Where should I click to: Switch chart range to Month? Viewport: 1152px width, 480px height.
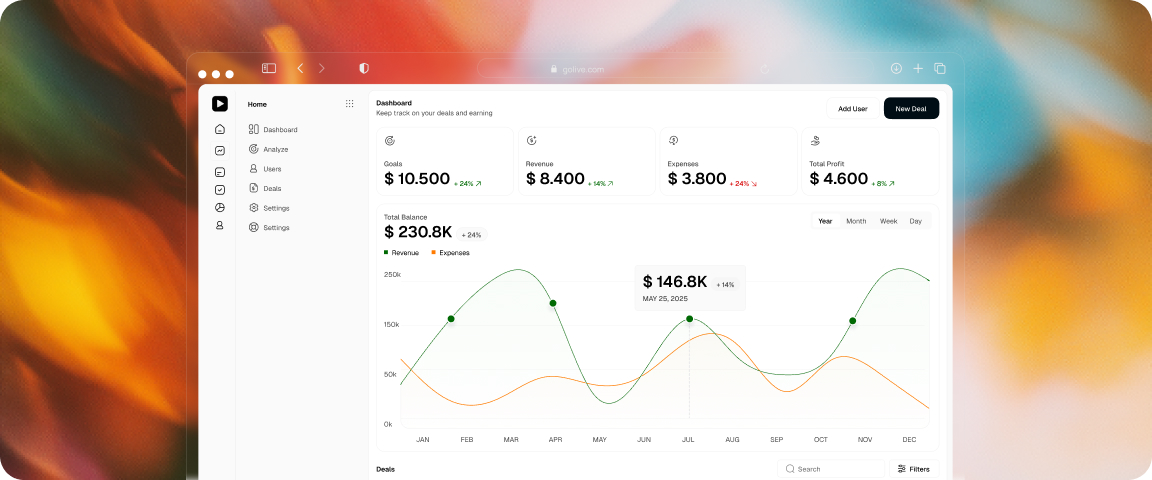tap(856, 221)
